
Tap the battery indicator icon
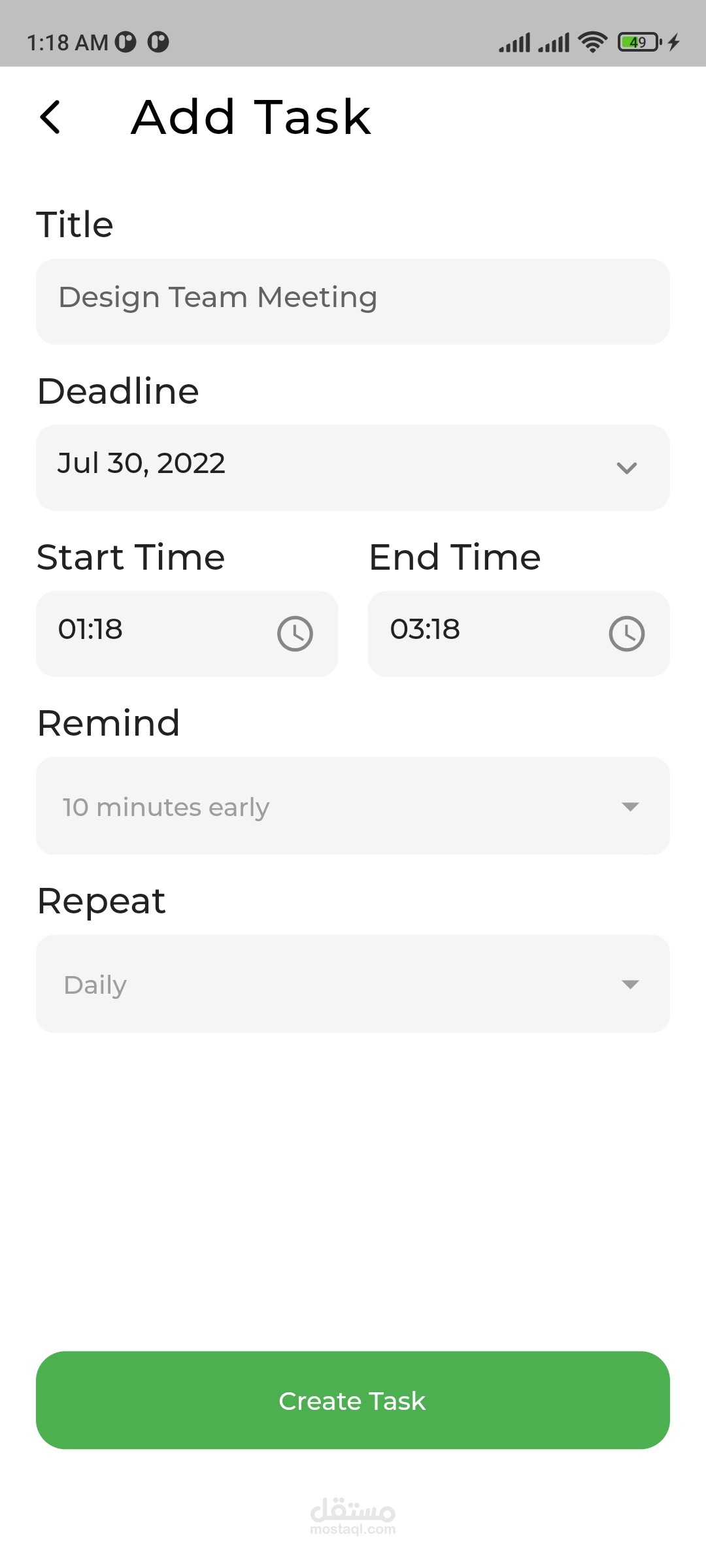pos(639,42)
